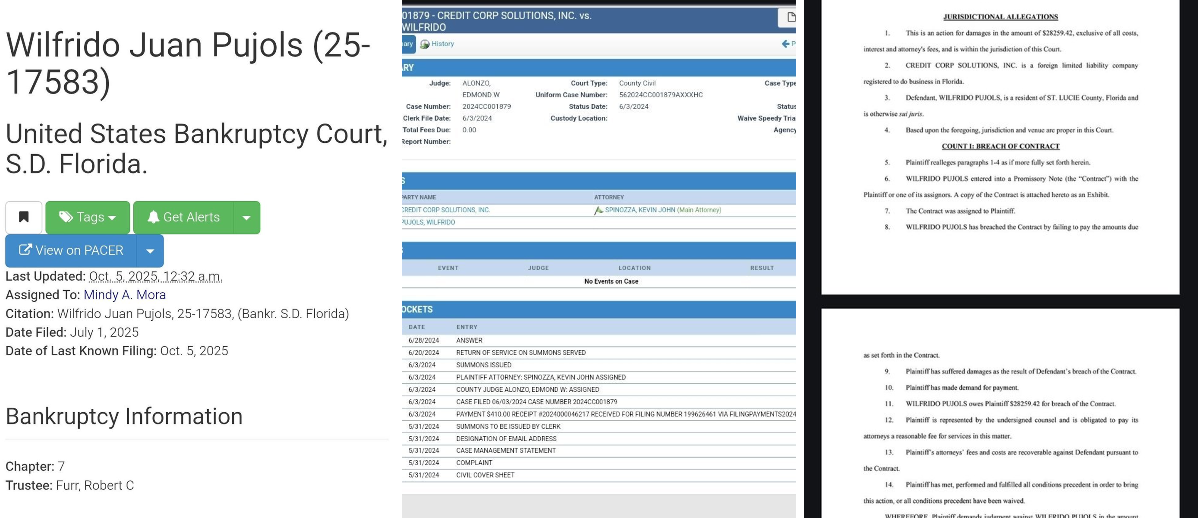The image size is (1200, 518).
Task: Click 6/20/2024 date in dockets table
Action: click(x=418, y=353)
